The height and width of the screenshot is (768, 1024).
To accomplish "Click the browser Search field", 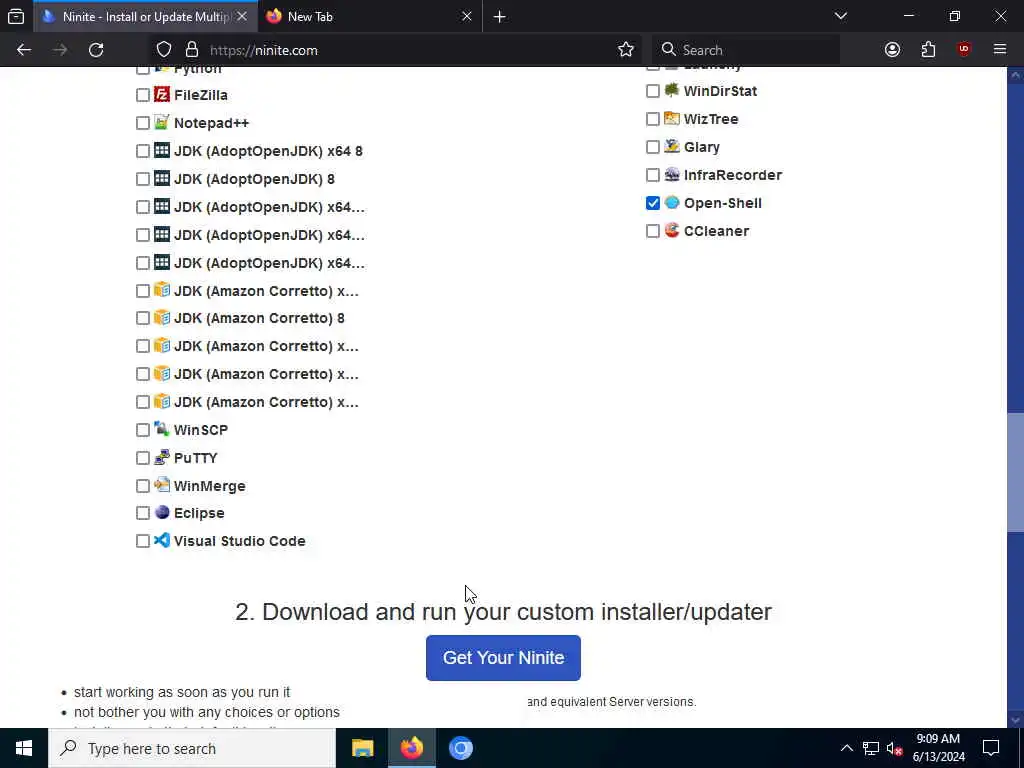I will (x=746, y=50).
